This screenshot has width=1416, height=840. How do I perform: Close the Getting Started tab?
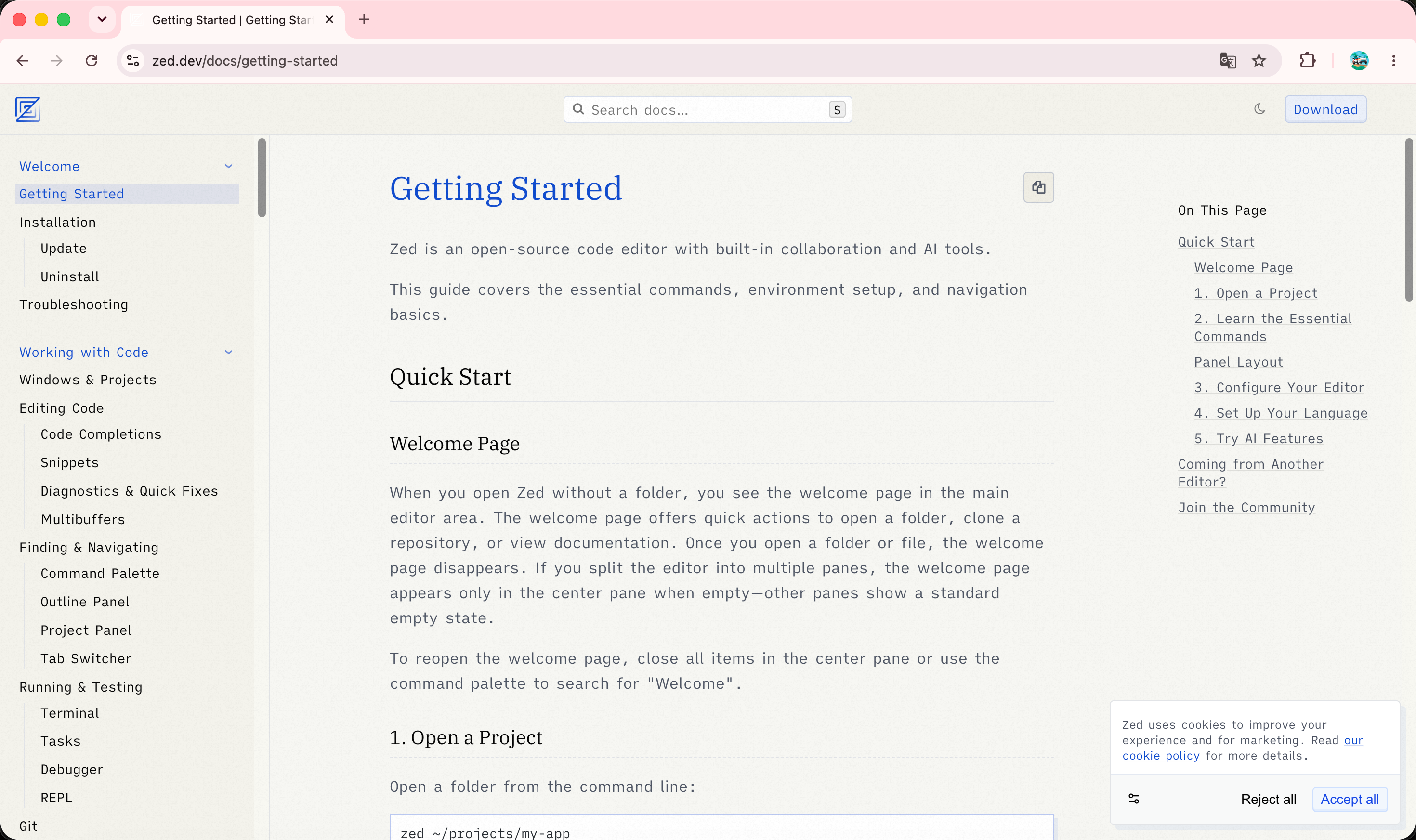[x=329, y=20]
